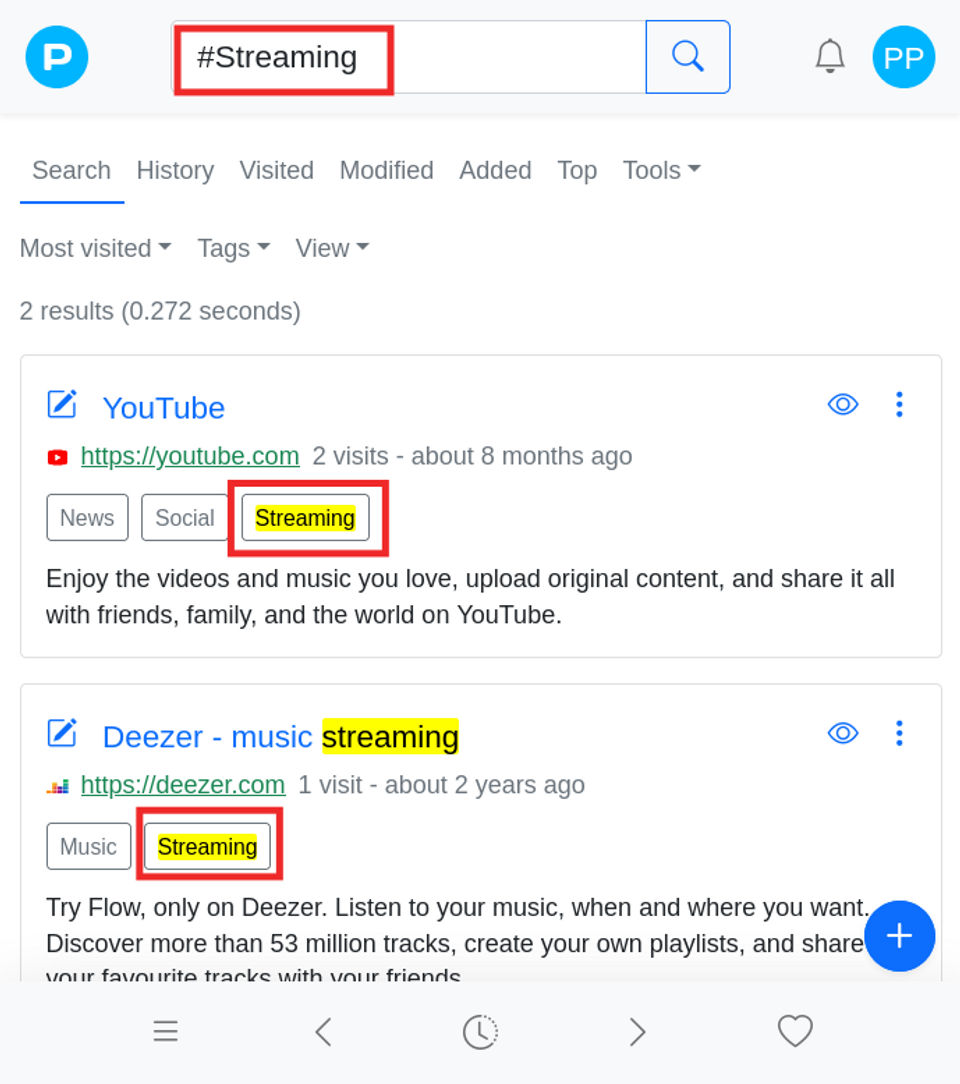Screen dimensions: 960x1084
Task: Open the PP user avatar menu
Action: point(903,57)
